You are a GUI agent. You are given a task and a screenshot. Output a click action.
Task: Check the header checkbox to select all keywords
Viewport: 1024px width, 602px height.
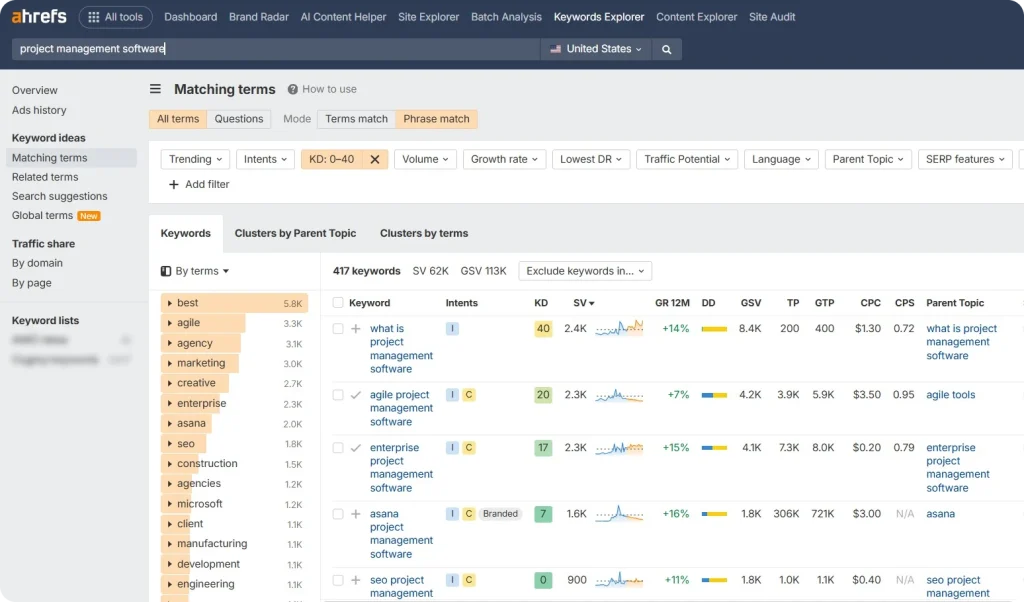[338, 303]
